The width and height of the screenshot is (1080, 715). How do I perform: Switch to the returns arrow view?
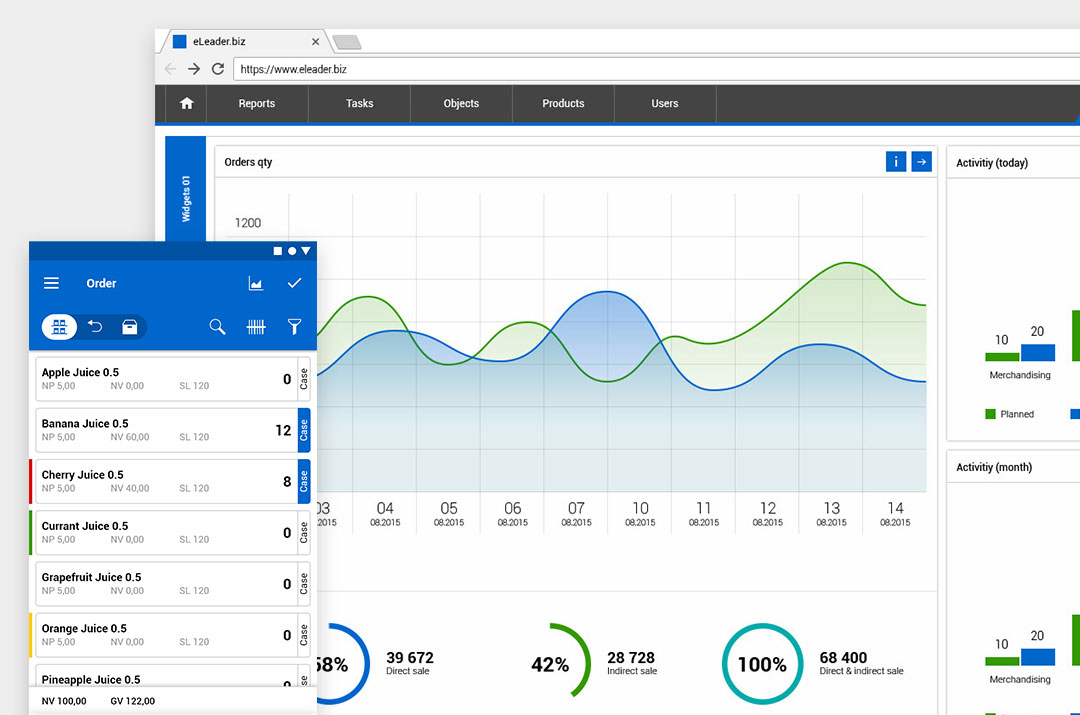[95, 327]
